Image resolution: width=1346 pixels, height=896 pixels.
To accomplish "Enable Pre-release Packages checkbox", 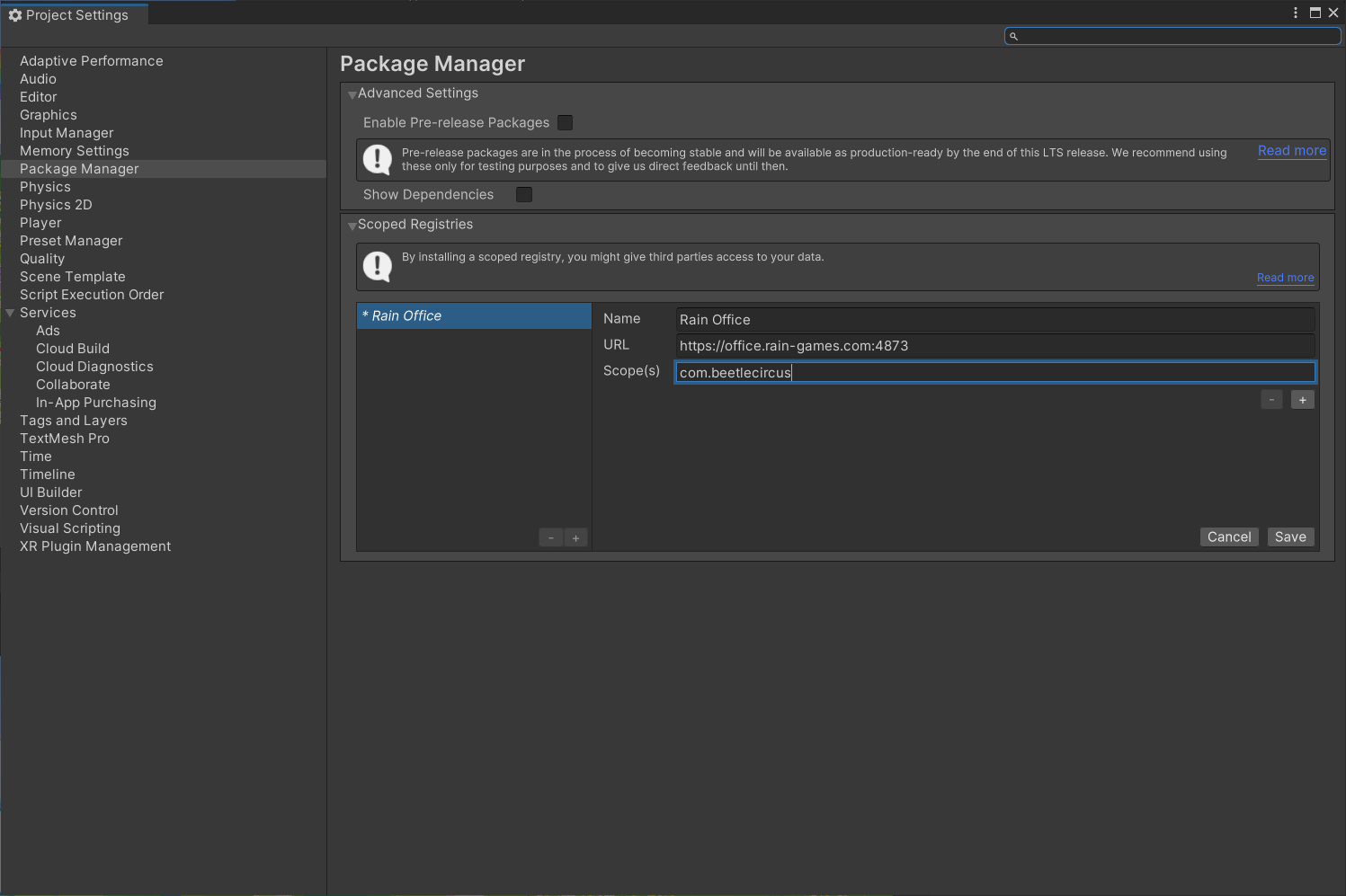I will (x=566, y=122).
